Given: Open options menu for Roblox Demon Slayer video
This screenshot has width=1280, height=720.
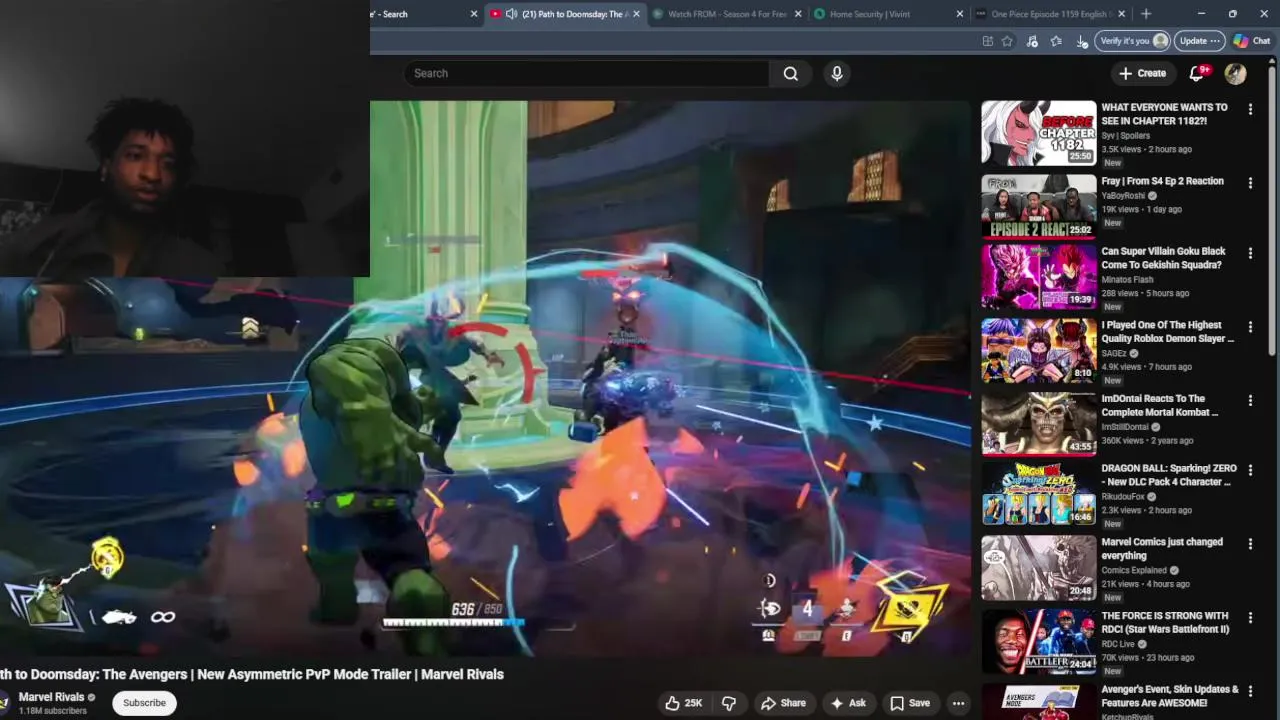Looking at the screenshot, I should pos(1250,327).
